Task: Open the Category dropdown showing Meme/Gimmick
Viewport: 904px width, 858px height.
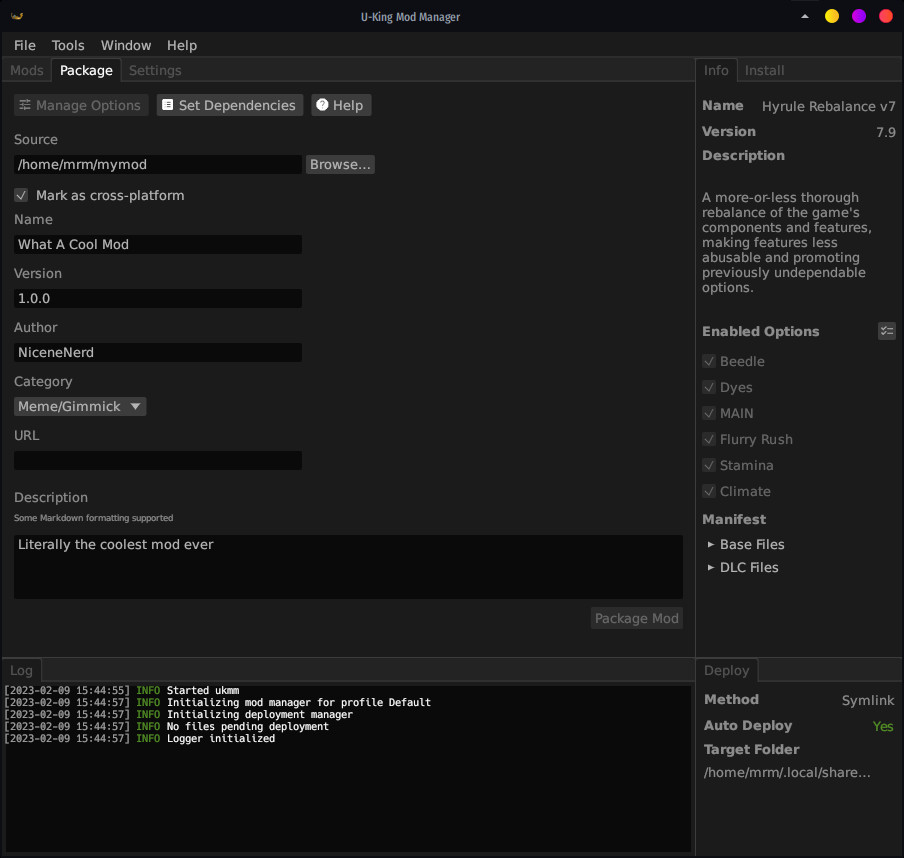Action: [x=79, y=406]
